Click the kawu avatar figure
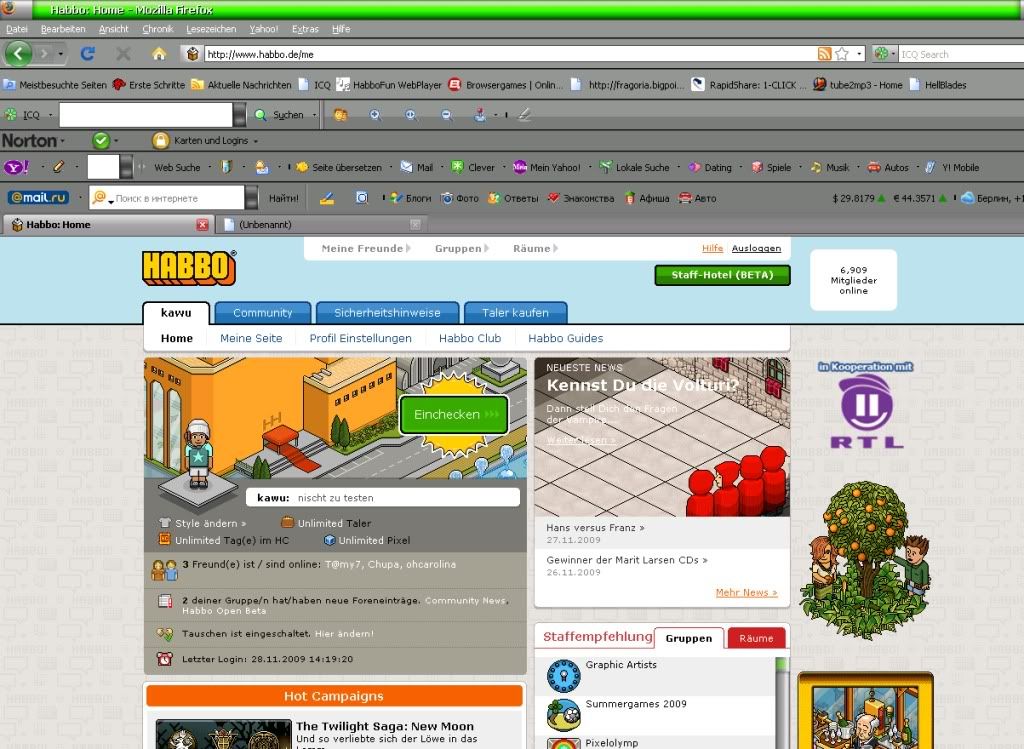The height and width of the screenshot is (749, 1024). (197, 454)
